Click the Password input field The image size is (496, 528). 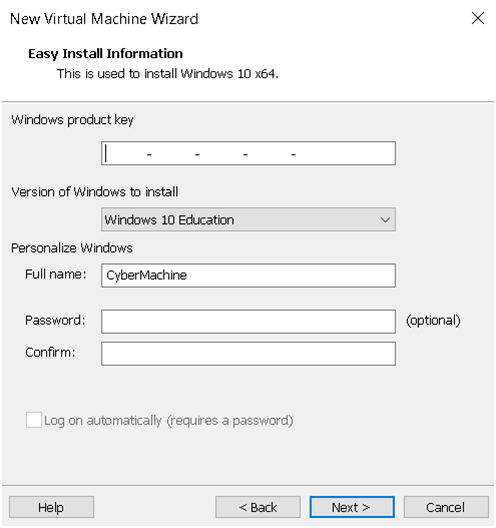coord(248,322)
